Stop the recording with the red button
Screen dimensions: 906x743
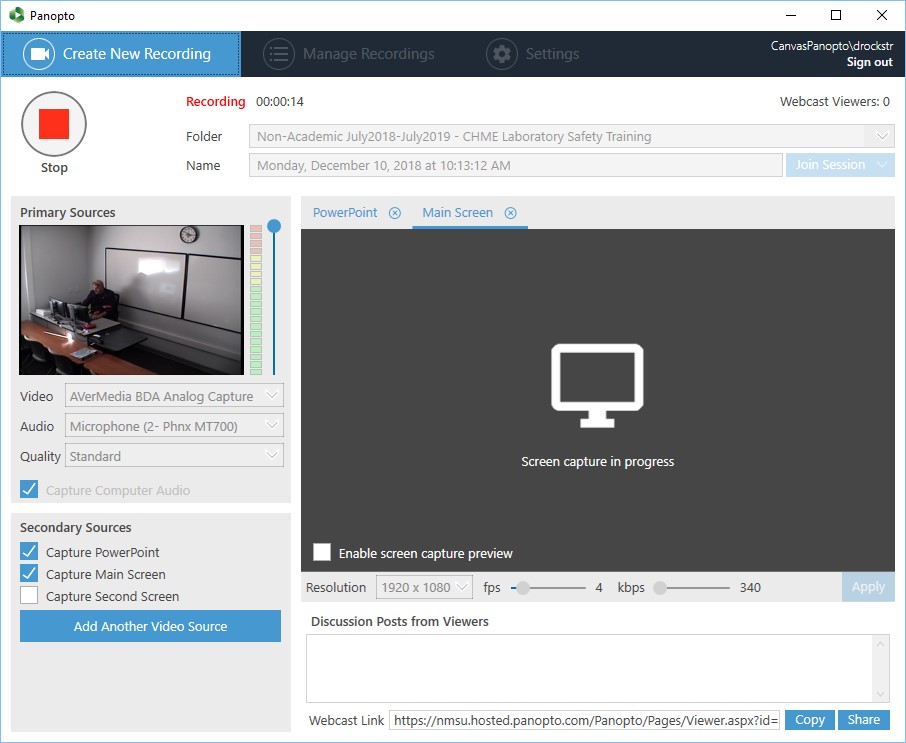tap(54, 124)
